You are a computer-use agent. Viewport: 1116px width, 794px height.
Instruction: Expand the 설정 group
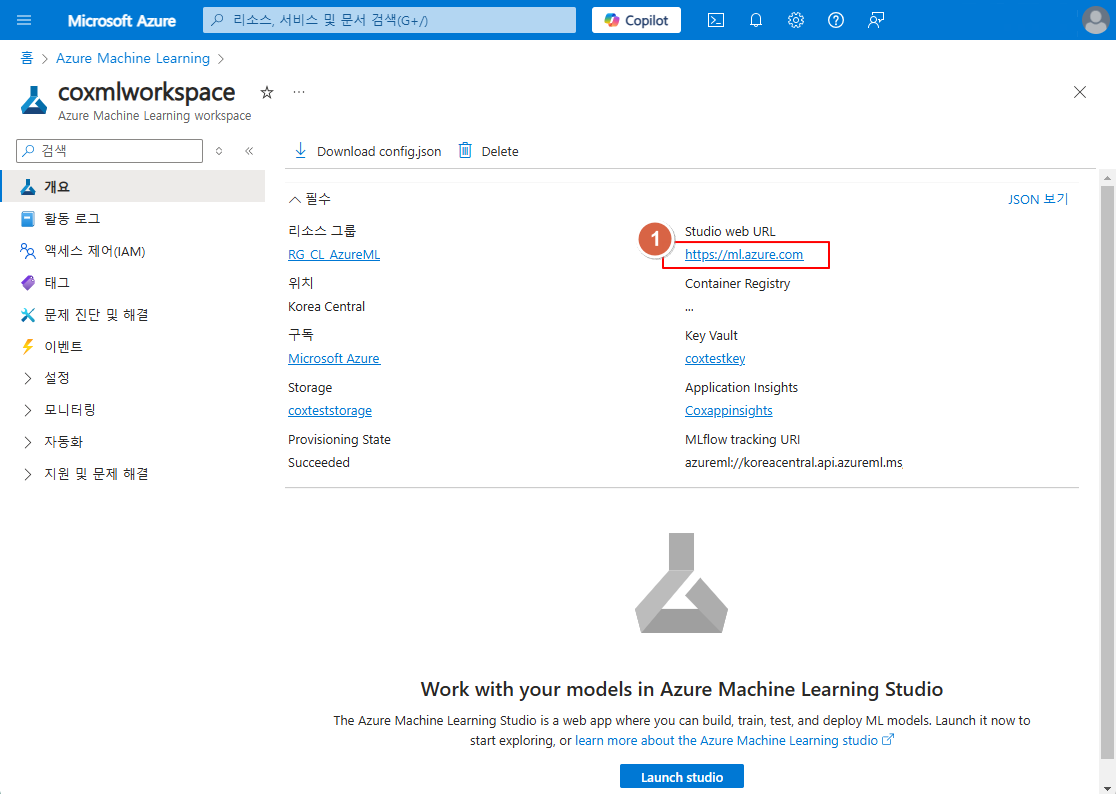click(x=28, y=378)
